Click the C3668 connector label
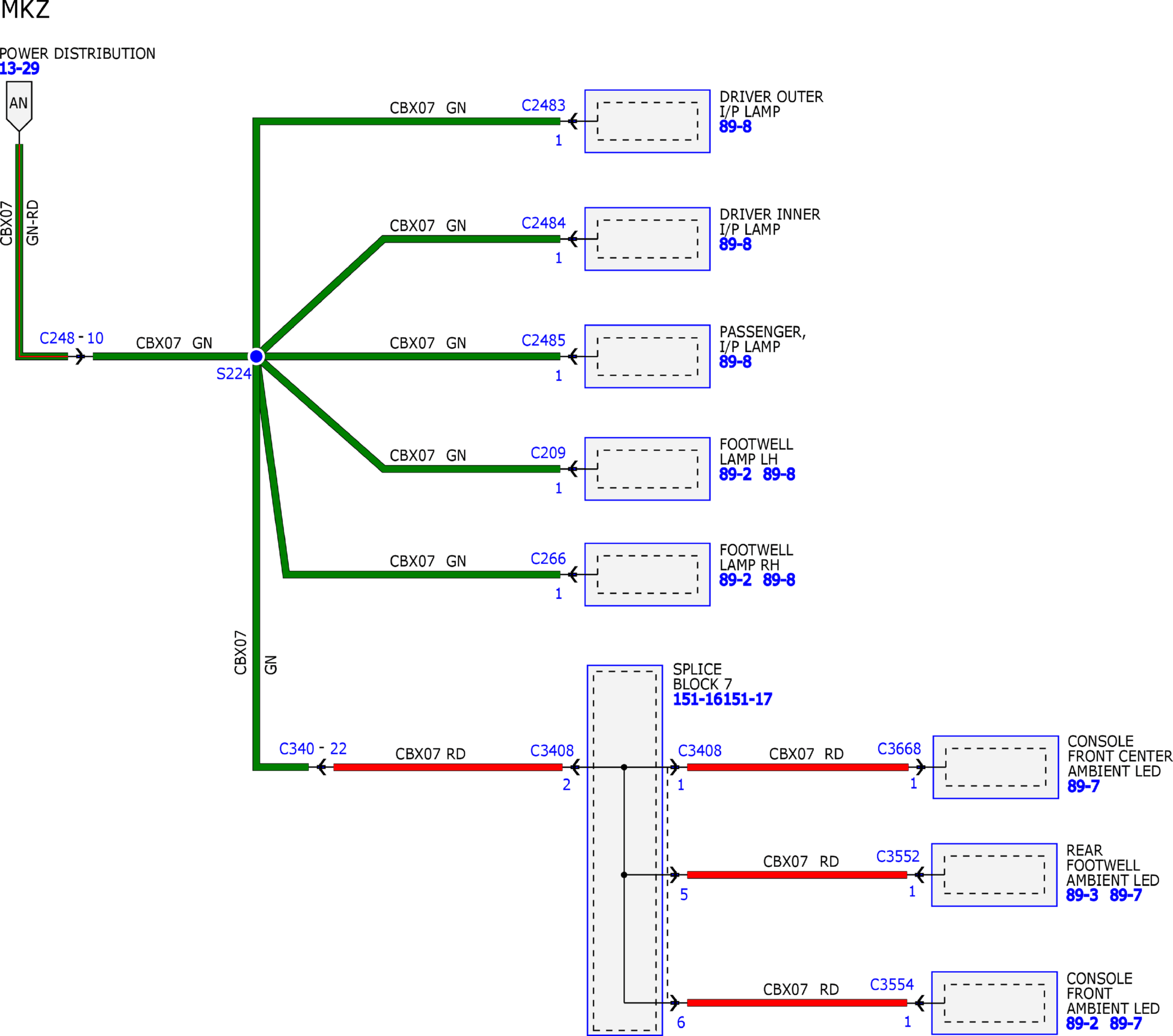Screen dimensions: 1173x1036 (x=899, y=748)
